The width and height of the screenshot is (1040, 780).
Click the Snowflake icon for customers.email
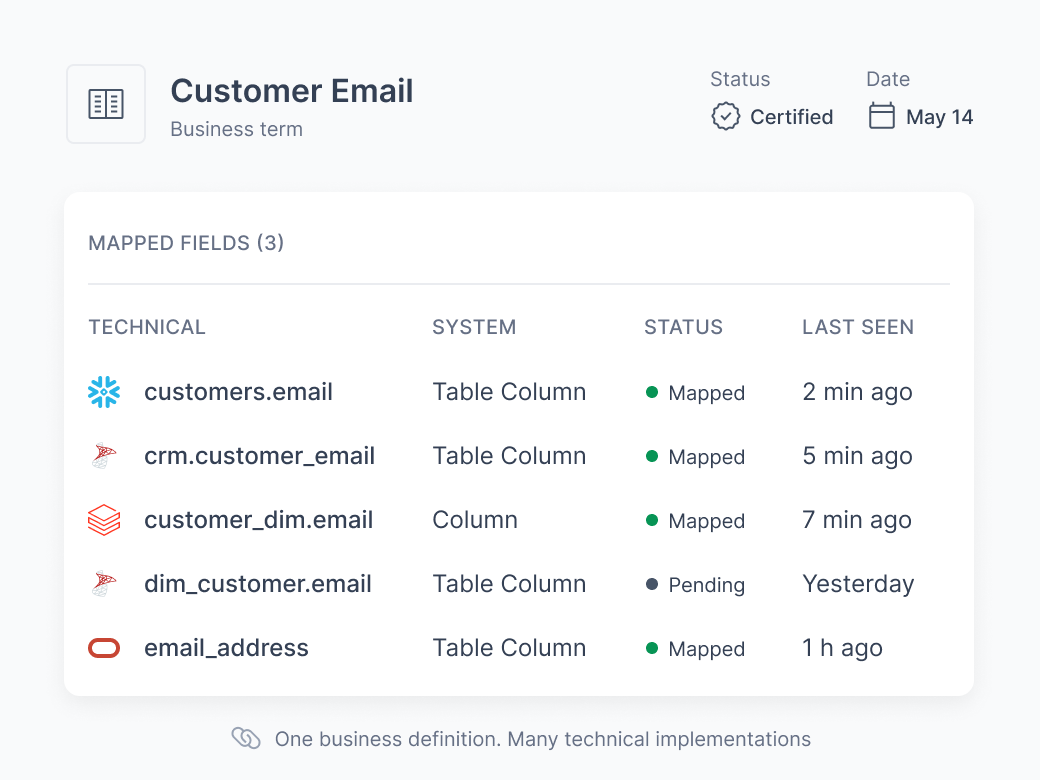point(104,392)
